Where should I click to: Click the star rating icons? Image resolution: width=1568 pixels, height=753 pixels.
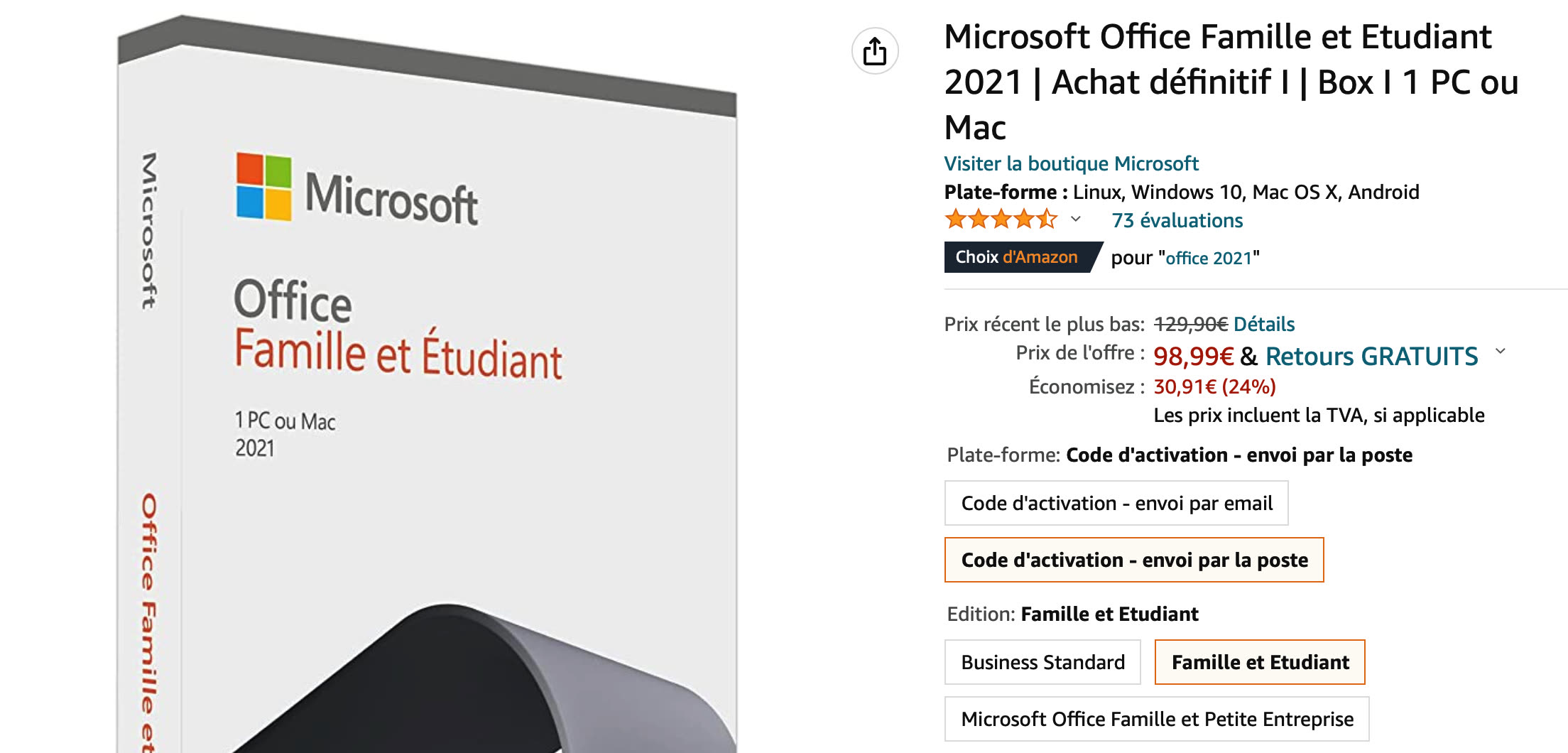(x=1000, y=220)
